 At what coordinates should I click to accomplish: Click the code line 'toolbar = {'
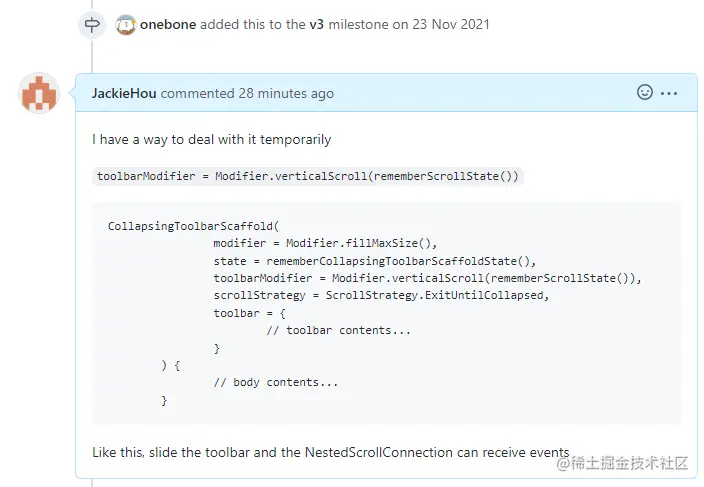point(250,313)
